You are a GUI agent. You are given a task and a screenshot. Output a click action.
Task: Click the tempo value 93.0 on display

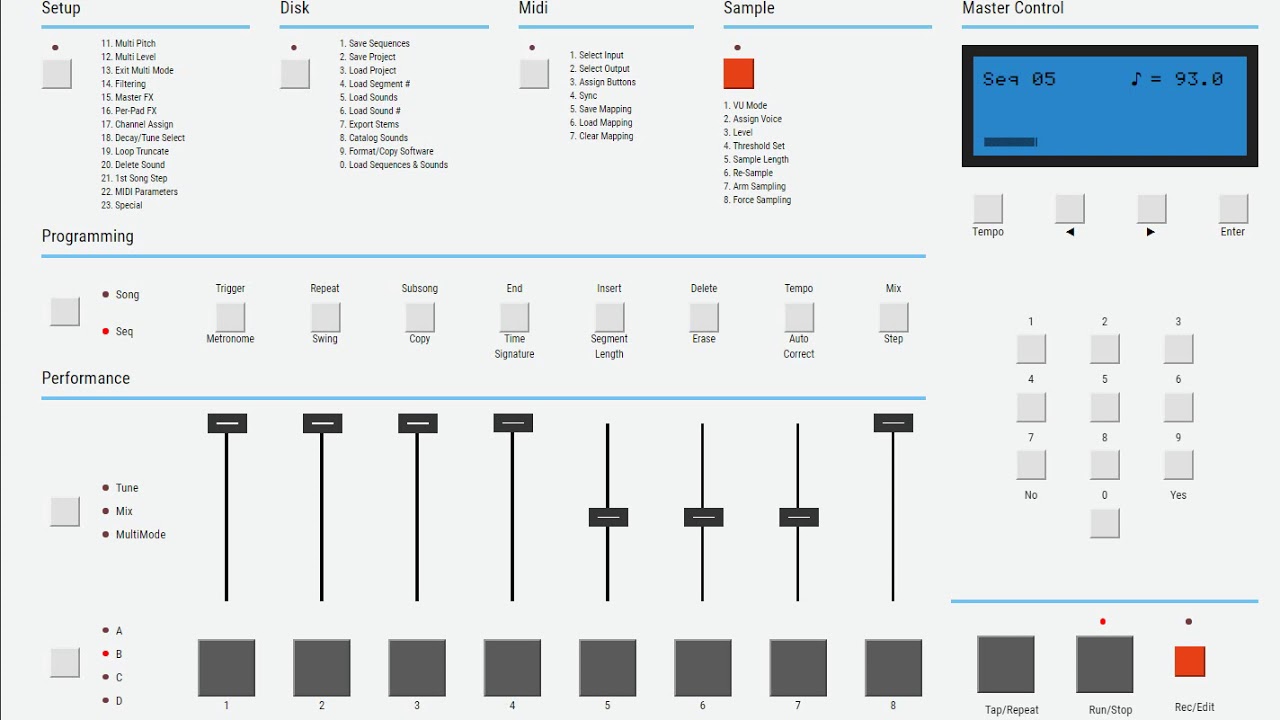point(1199,79)
